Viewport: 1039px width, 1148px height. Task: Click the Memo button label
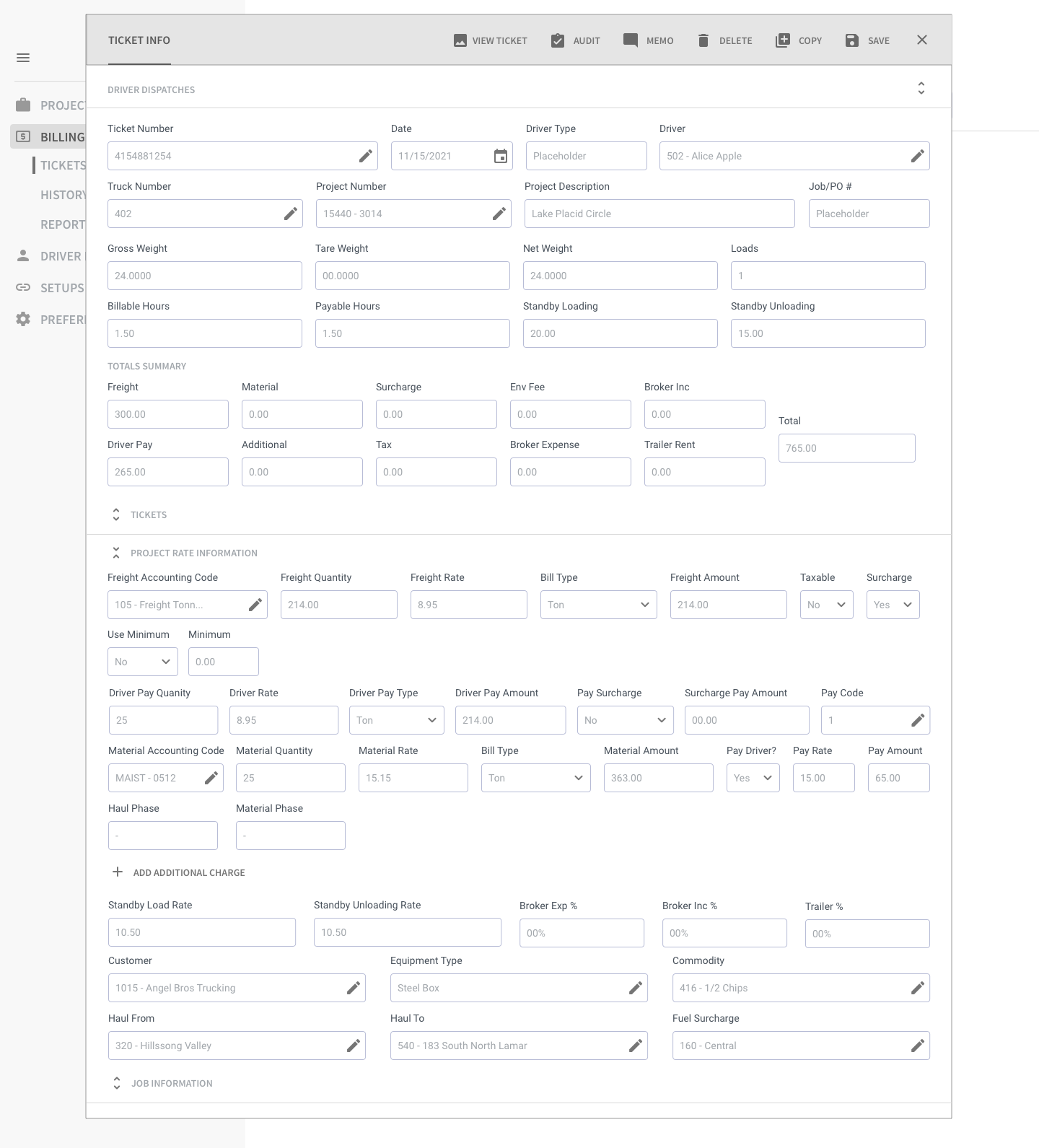(x=660, y=41)
